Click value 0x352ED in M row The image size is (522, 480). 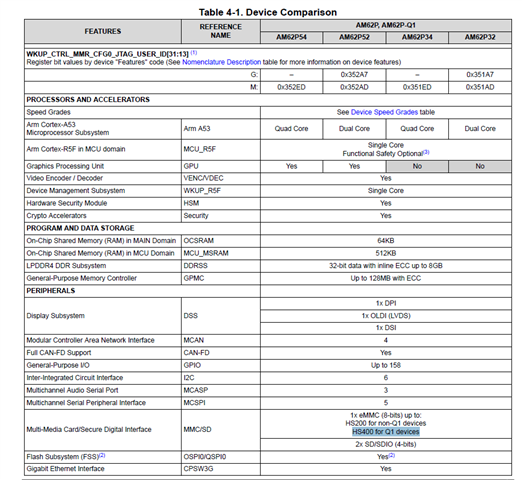[x=291, y=87]
